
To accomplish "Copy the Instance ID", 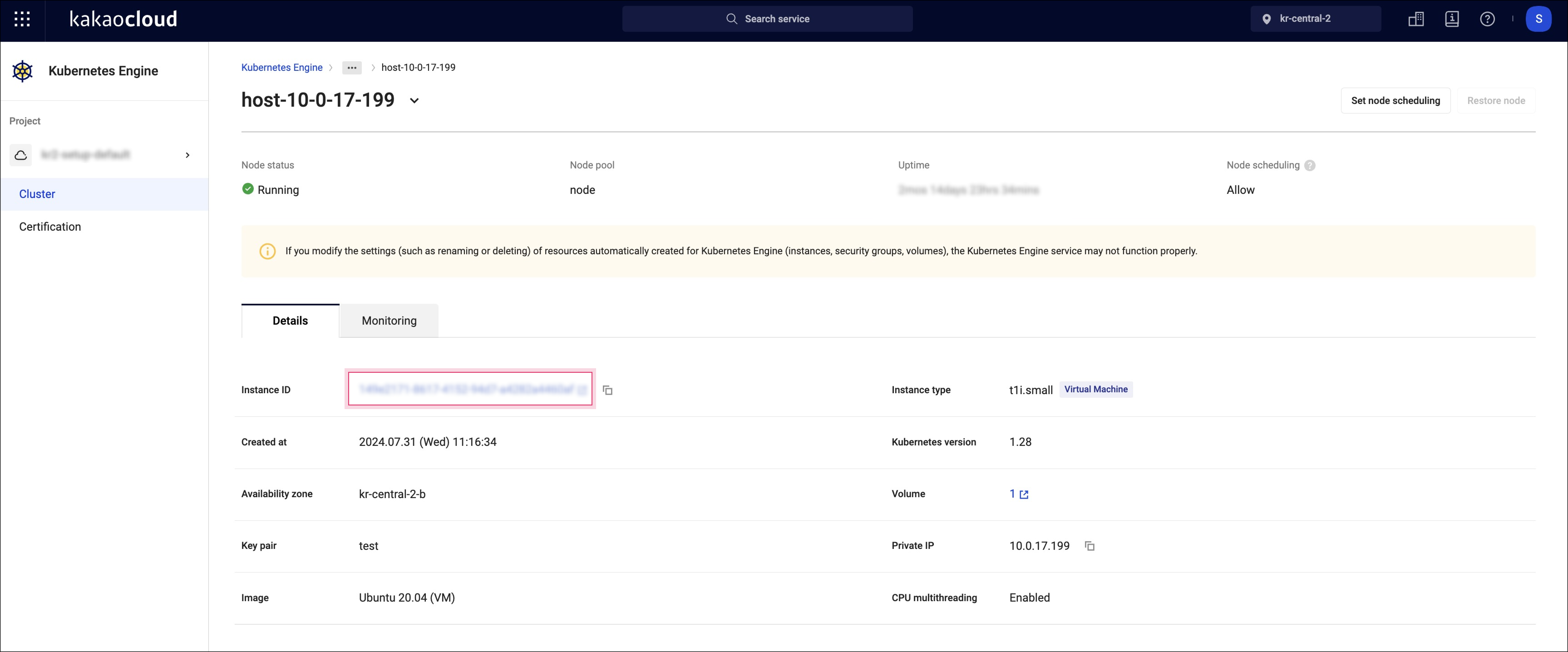I will pos(607,390).
